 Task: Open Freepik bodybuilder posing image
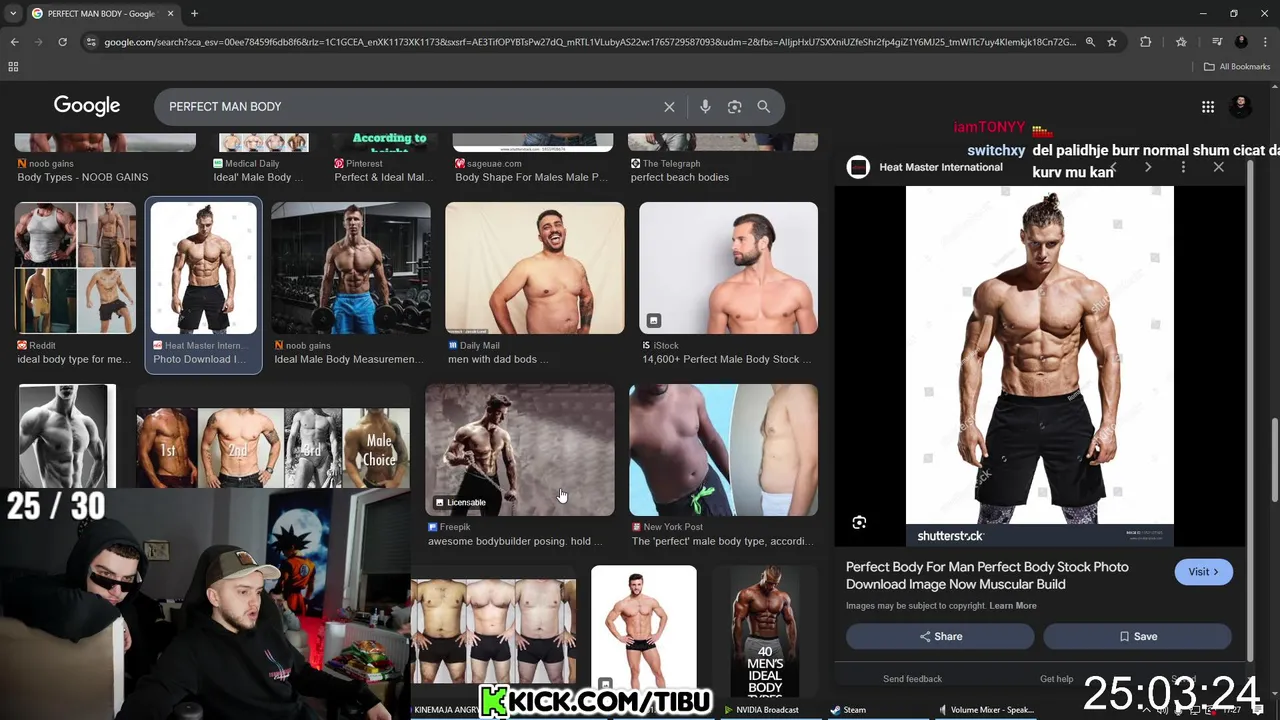click(x=520, y=450)
